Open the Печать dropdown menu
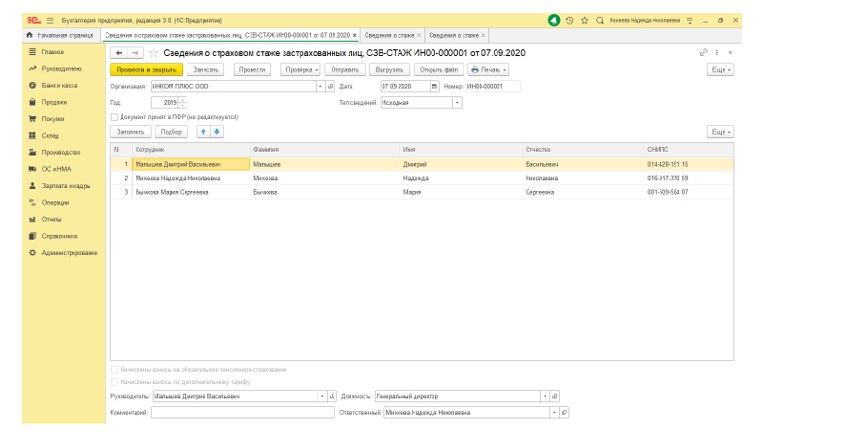The width and height of the screenshot is (847, 448). pyautogui.click(x=489, y=70)
